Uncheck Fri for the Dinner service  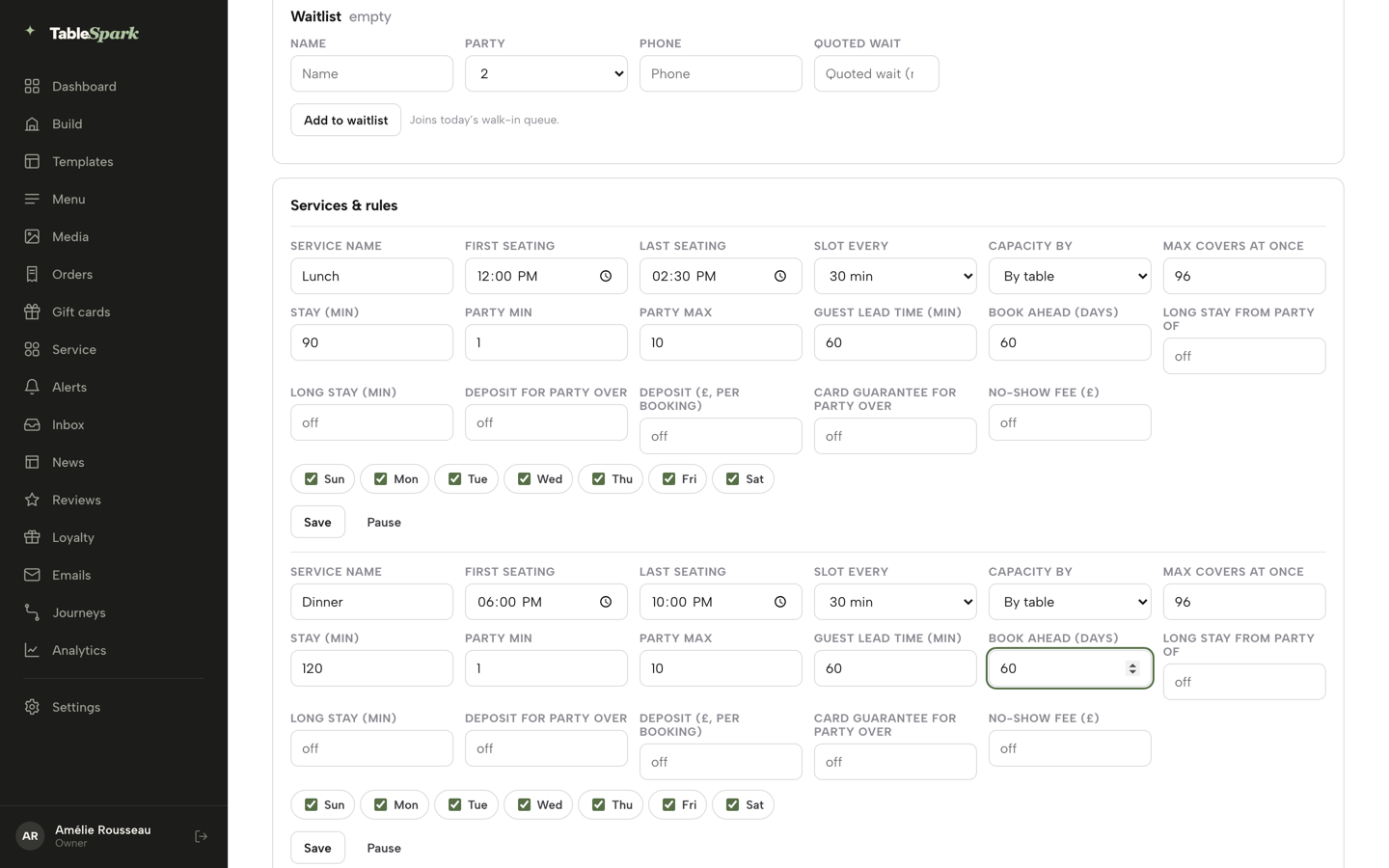point(668,804)
